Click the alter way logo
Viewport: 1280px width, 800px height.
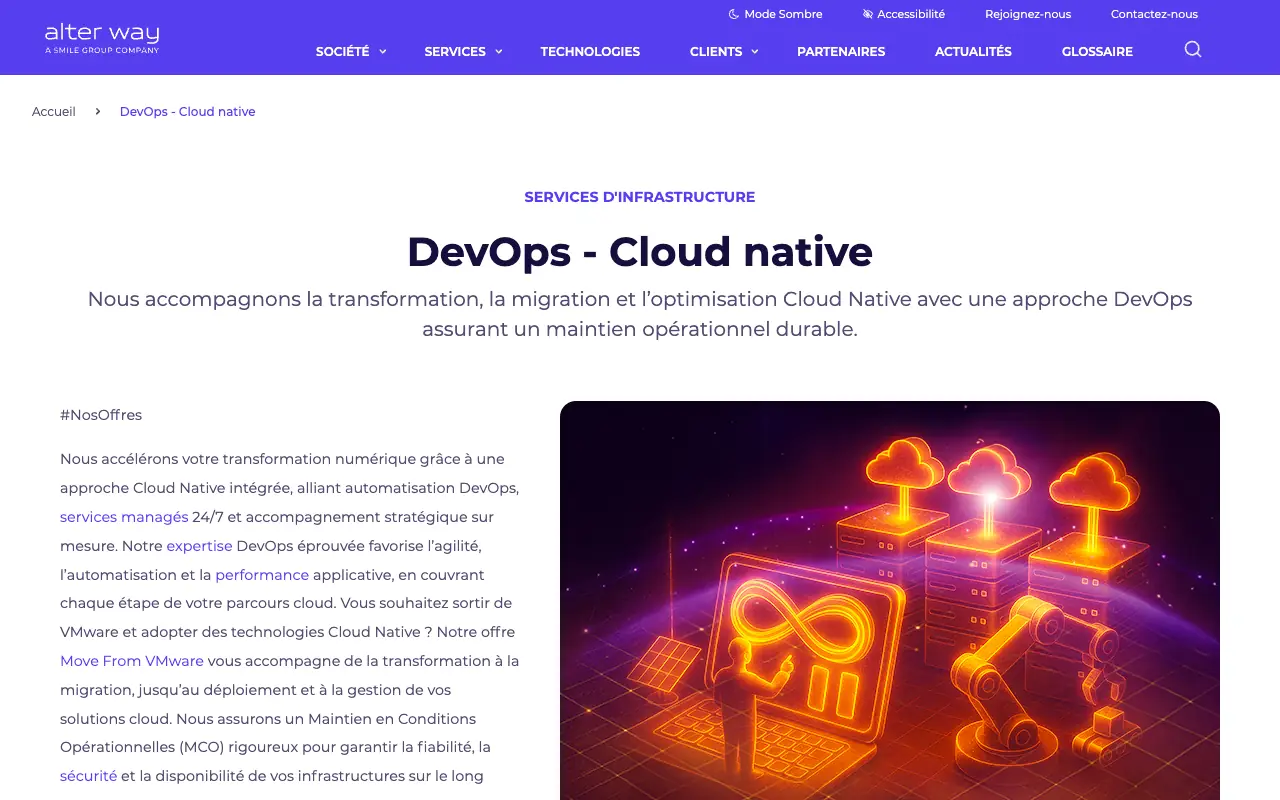click(x=102, y=38)
